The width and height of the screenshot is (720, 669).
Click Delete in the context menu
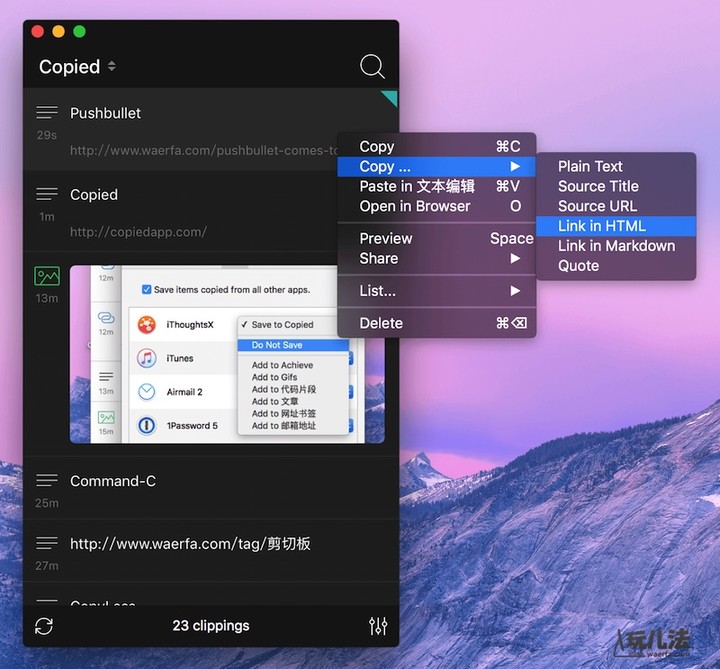[381, 323]
